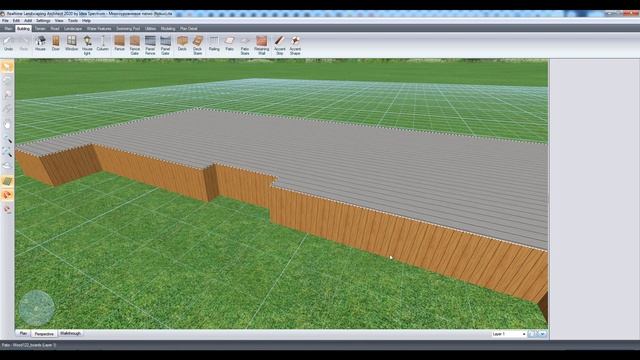The width and height of the screenshot is (640, 360).
Task: Pick the Accent Shape tool
Action: coord(295,45)
